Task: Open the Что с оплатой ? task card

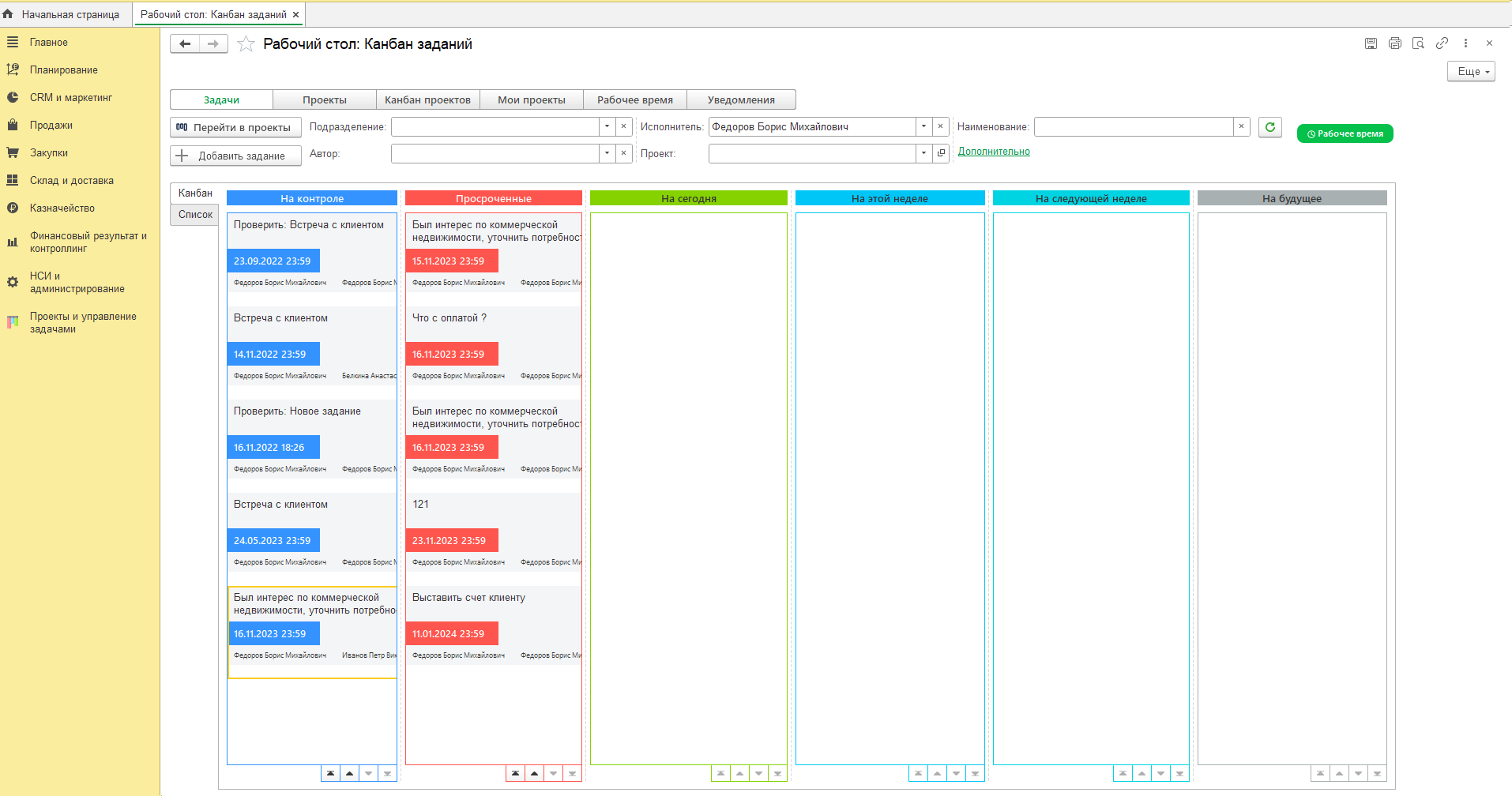Action: pos(494,346)
